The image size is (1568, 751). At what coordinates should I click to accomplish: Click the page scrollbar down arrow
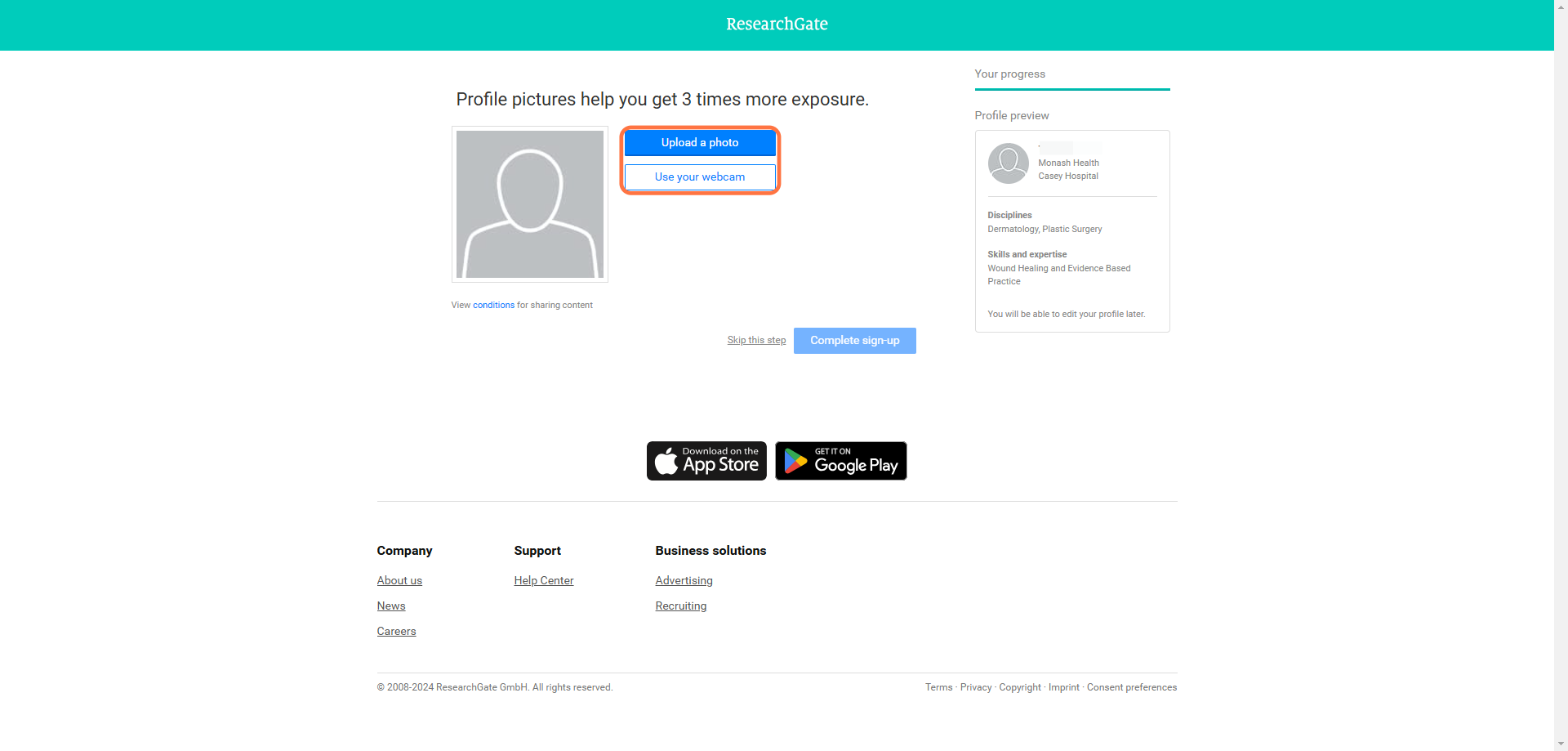tap(1561, 744)
